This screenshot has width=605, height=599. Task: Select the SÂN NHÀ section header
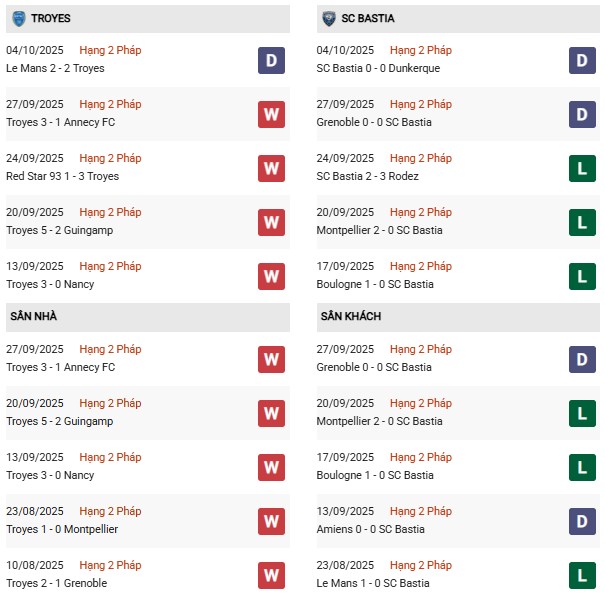point(35,317)
